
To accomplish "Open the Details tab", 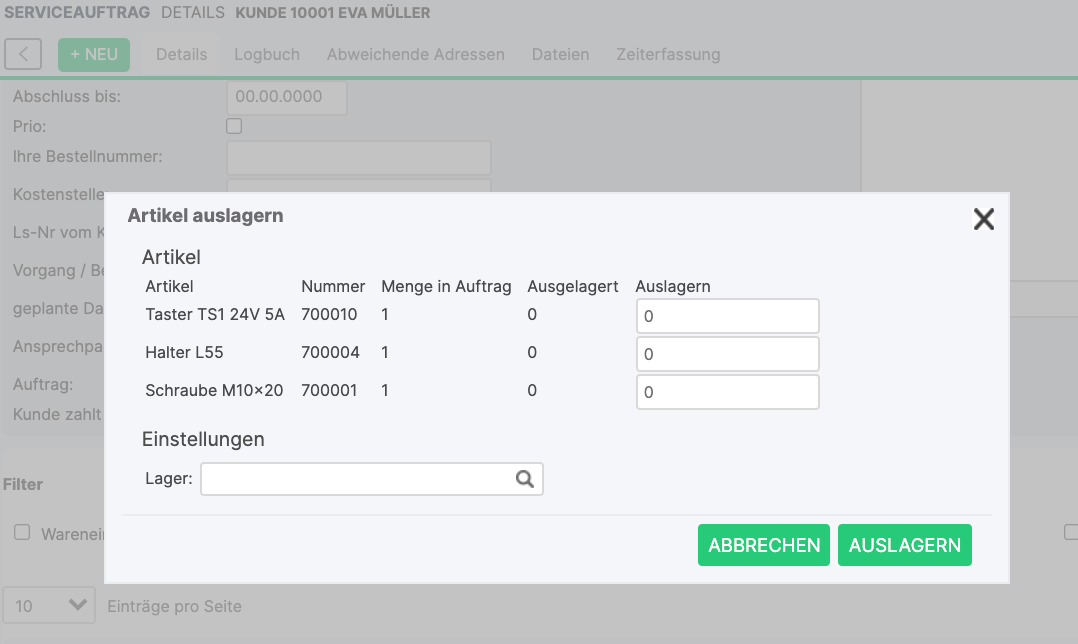I will (181, 54).
